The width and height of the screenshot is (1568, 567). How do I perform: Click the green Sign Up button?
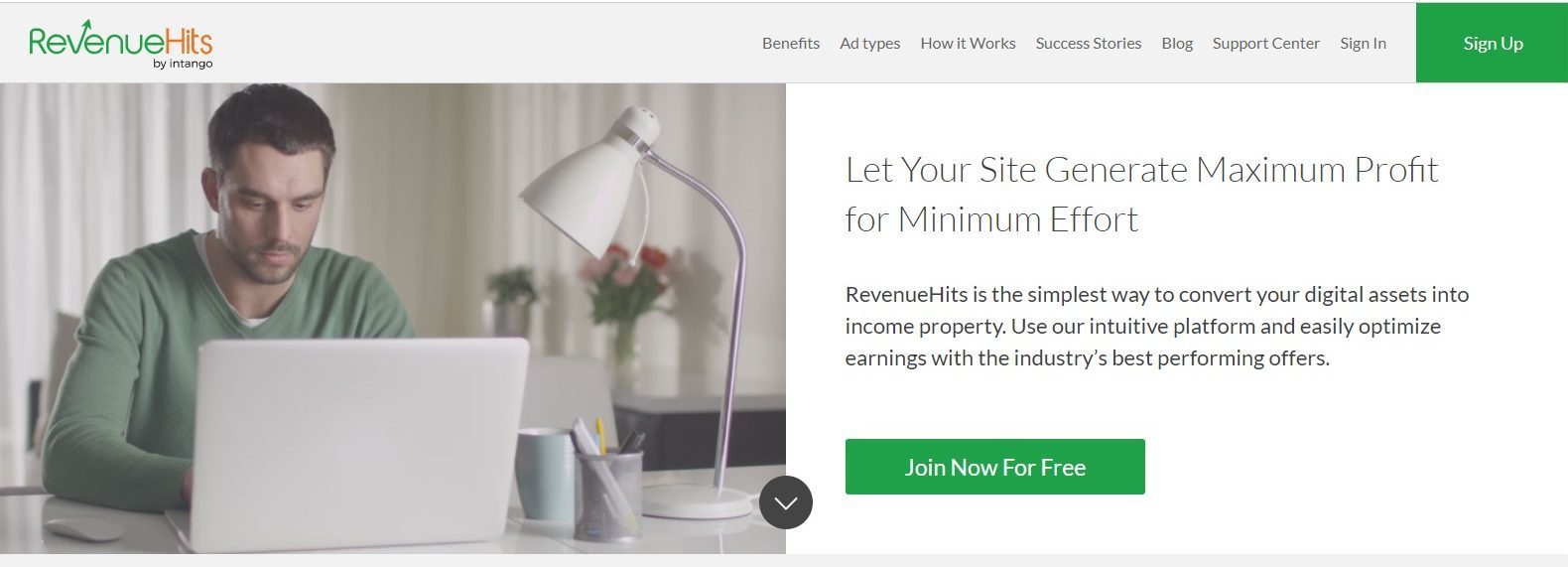click(x=1492, y=43)
